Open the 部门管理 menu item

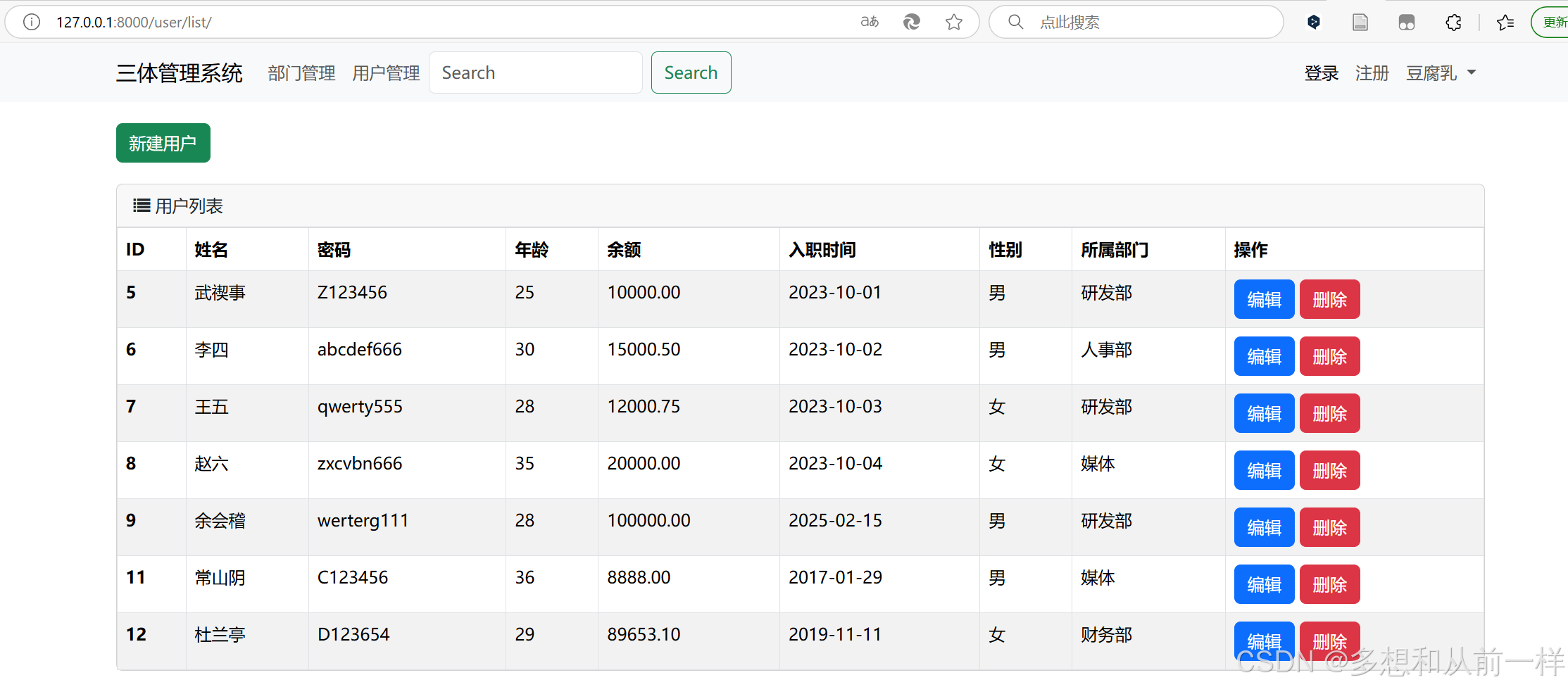(x=301, y=73)
